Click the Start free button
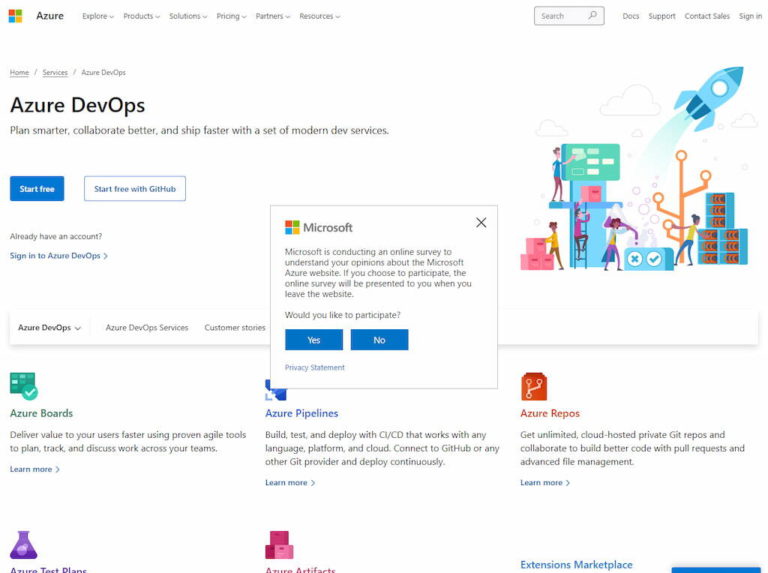This screenshot has height=573, width=768. [37, 189]
